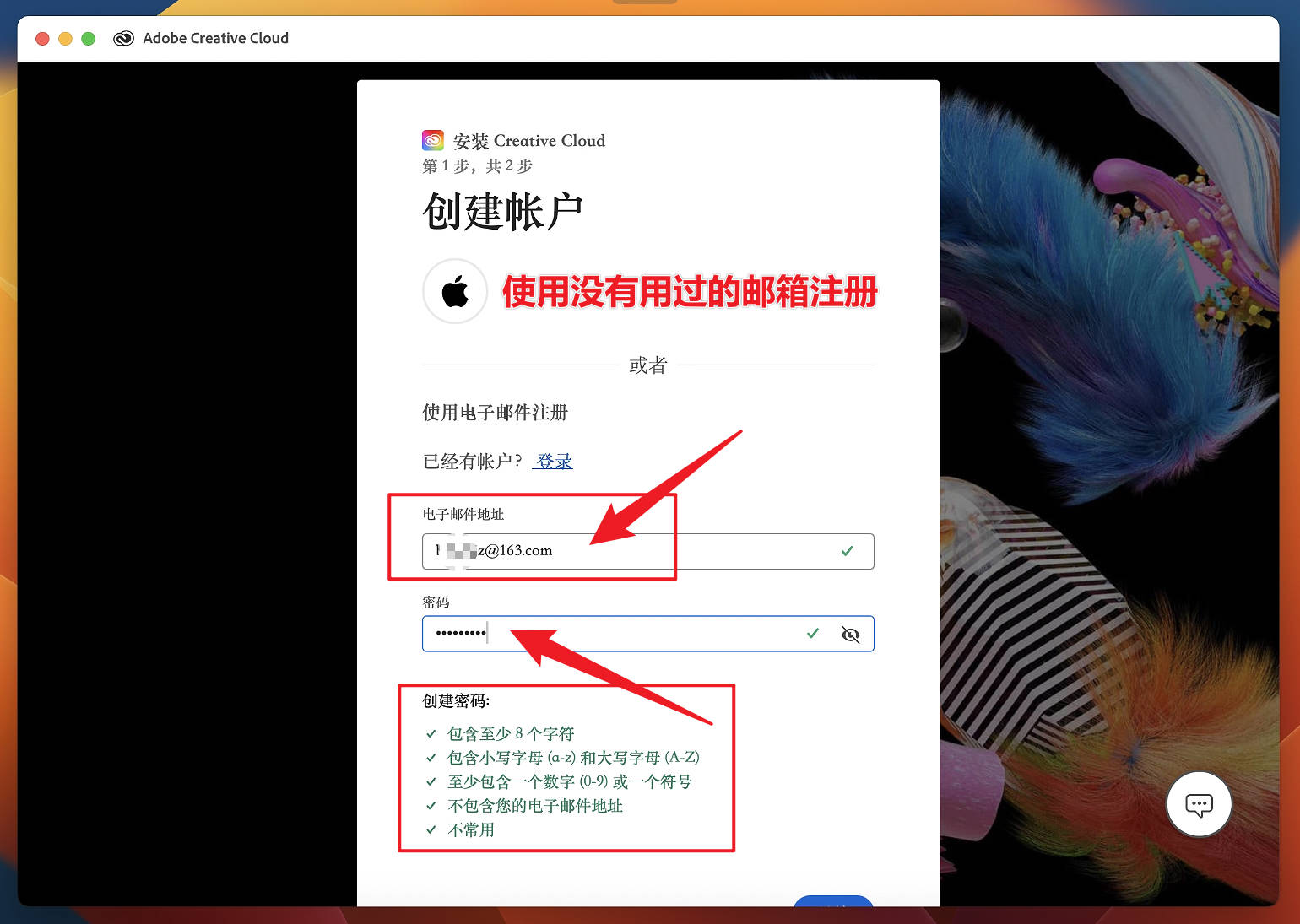This screenshot has width=1300, height=924.
Task: Click the Adobe Creative Cloud title icon
Action: click(x=123, y=38)
